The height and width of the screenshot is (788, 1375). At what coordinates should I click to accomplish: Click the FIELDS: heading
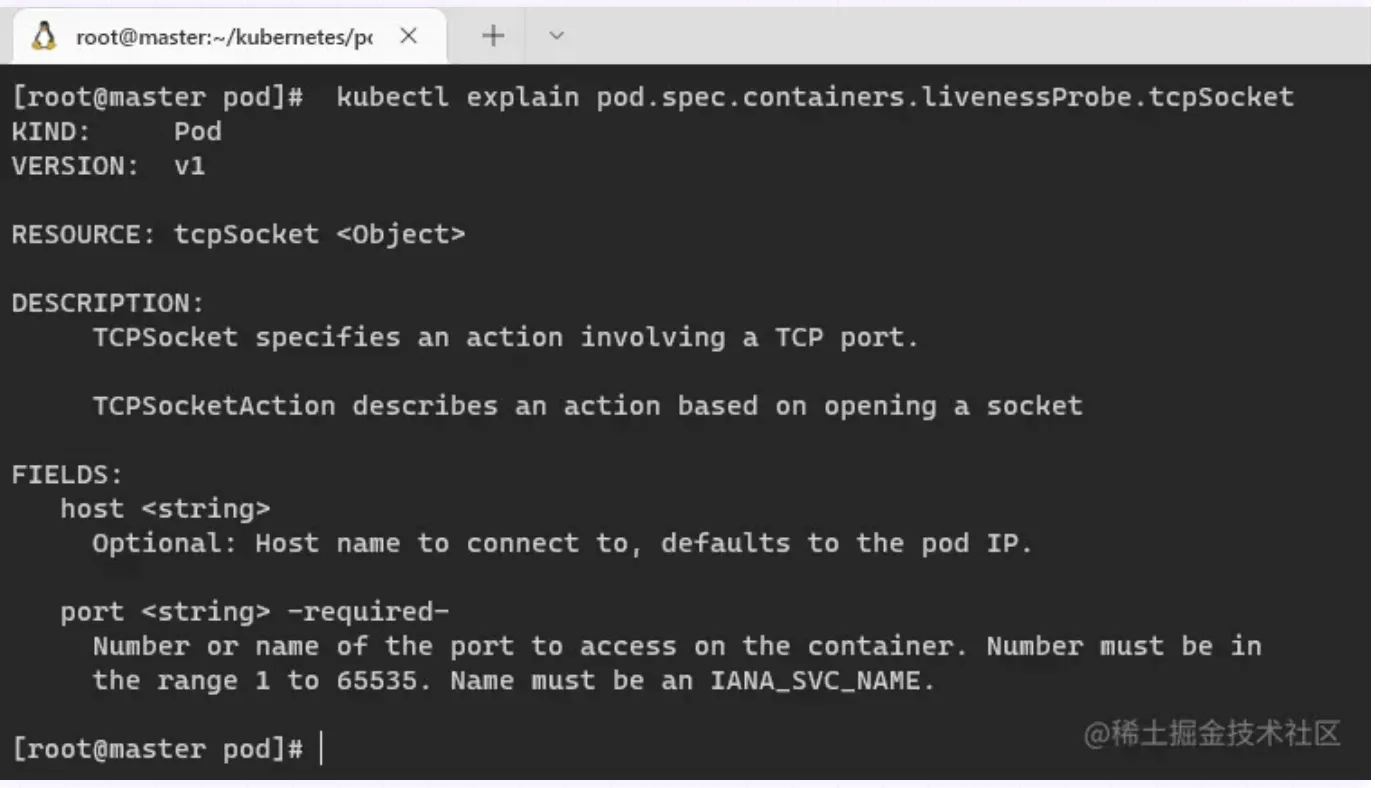[x=67, y=474]
